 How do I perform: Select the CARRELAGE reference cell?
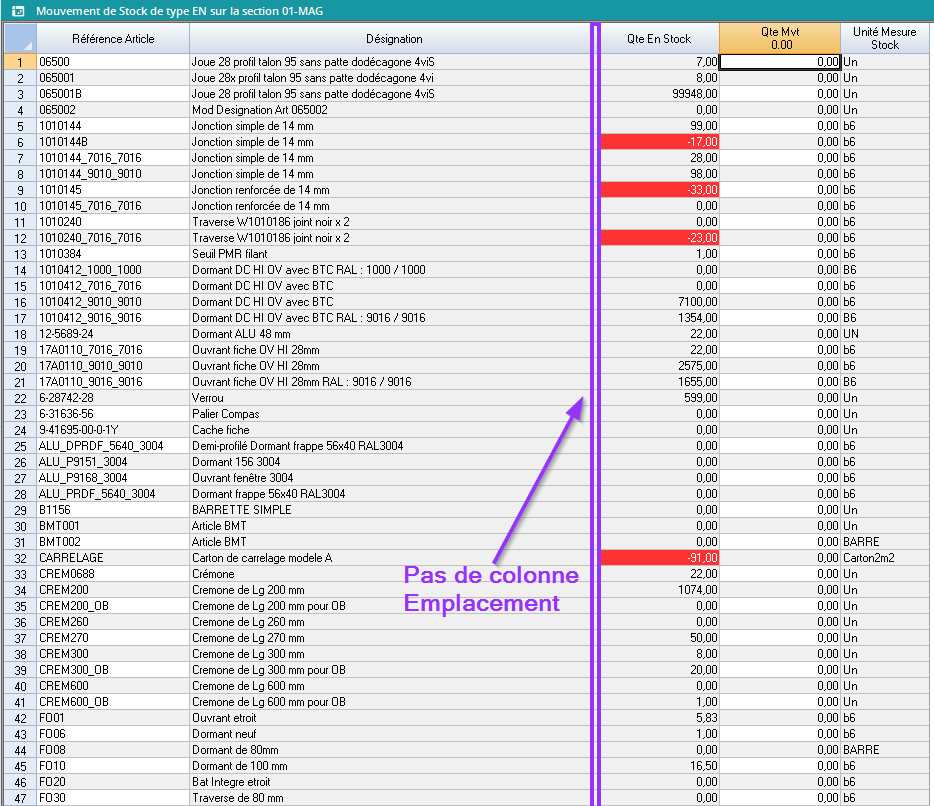pyautogui.click(x=112, y=558)
